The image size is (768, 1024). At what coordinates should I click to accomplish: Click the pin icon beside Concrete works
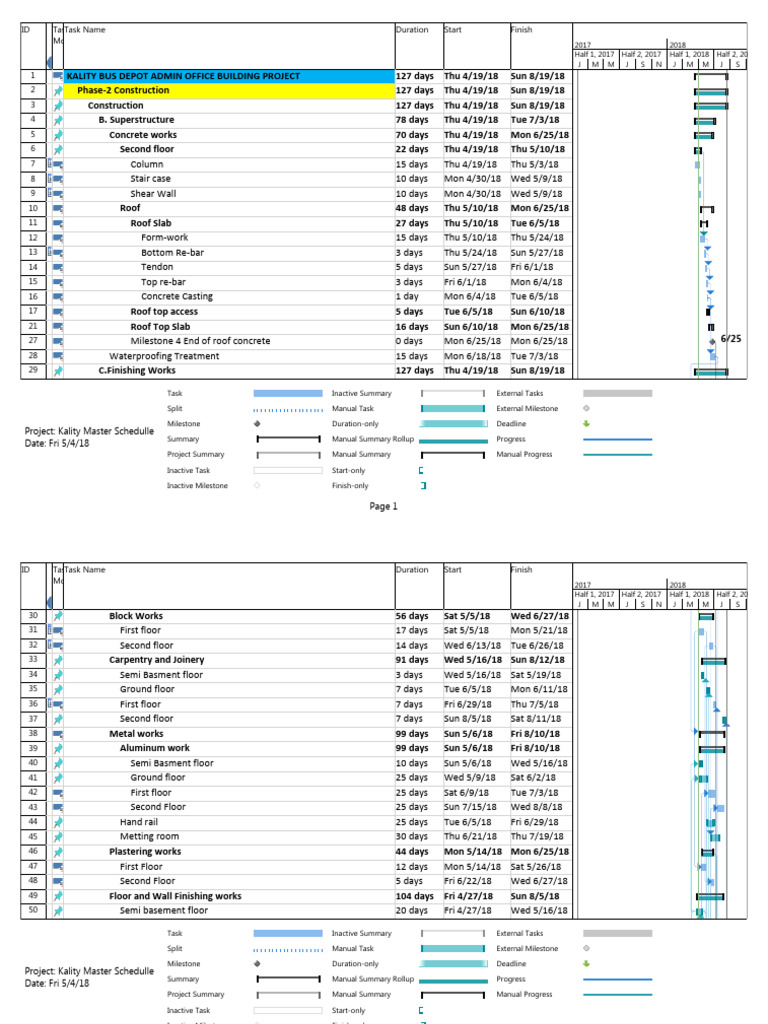point(58,135)
